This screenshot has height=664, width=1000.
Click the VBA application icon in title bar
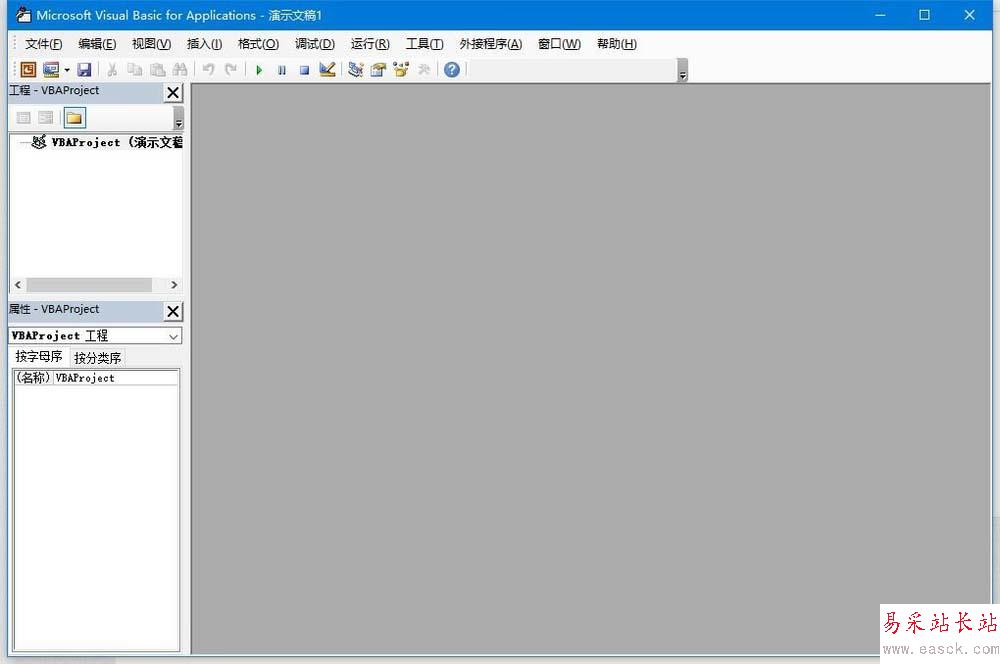[23, 15]
